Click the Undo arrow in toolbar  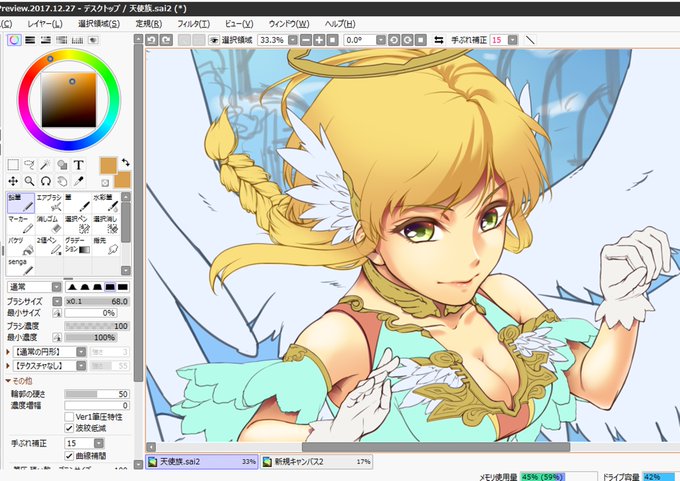point(151,40)
